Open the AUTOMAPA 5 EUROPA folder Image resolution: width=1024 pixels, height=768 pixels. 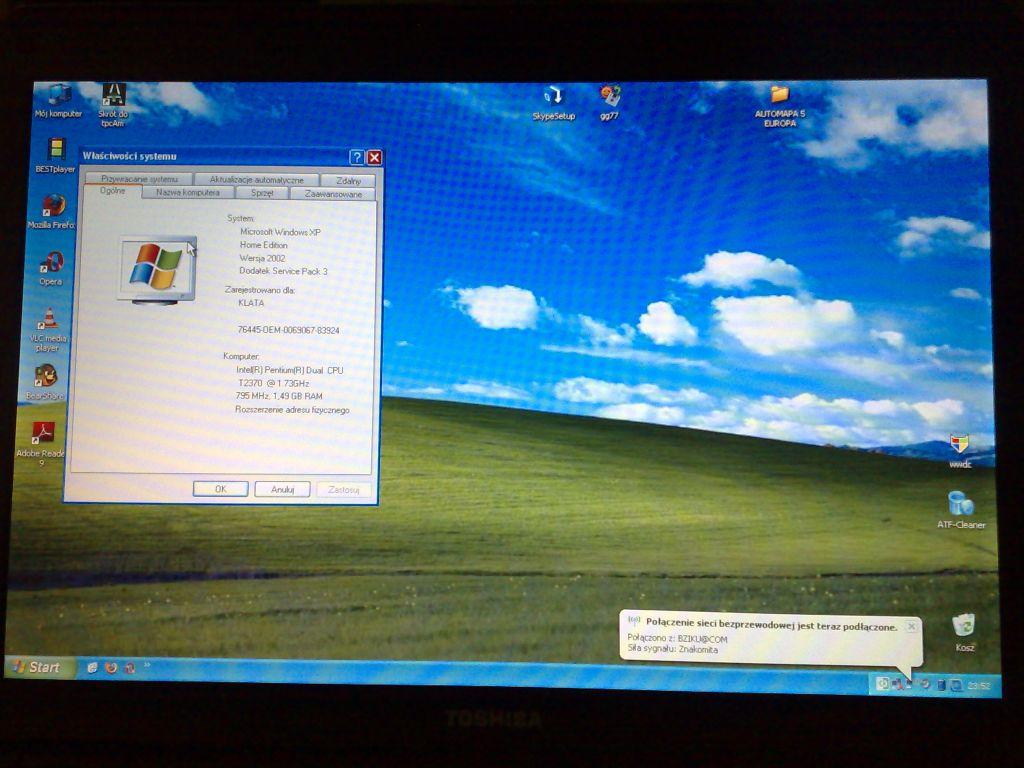click(780, 106)
